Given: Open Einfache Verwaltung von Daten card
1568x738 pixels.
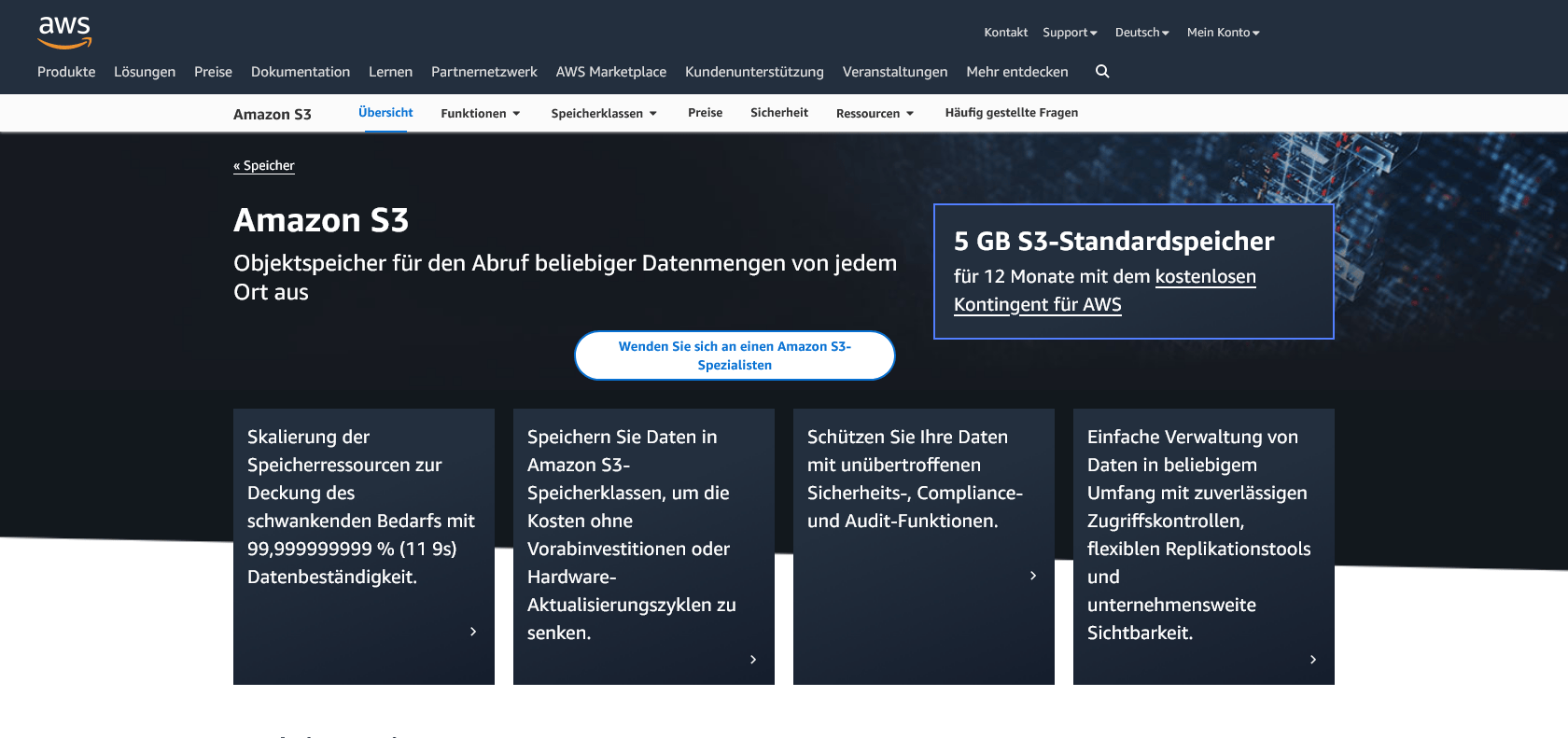Looking at the screenshot, I should (x=1204, y=547).
